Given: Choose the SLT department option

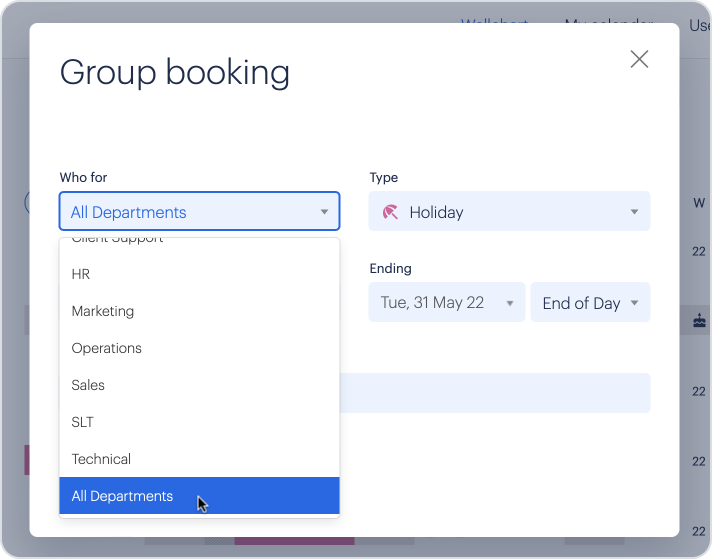Looking at the screenshot, I should pyautogui.click(x=83, y=422).
